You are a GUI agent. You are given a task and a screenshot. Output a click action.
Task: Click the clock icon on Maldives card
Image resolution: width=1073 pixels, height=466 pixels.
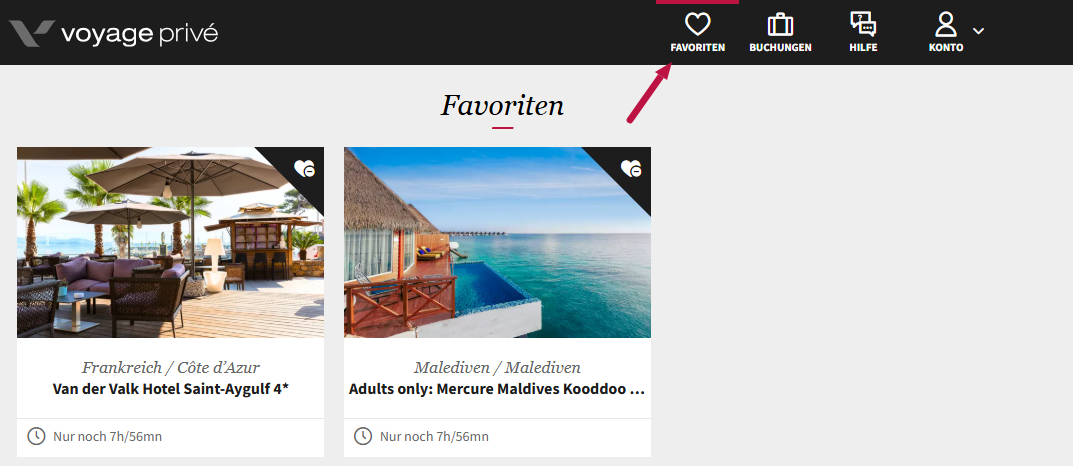[x=363, y=436]
